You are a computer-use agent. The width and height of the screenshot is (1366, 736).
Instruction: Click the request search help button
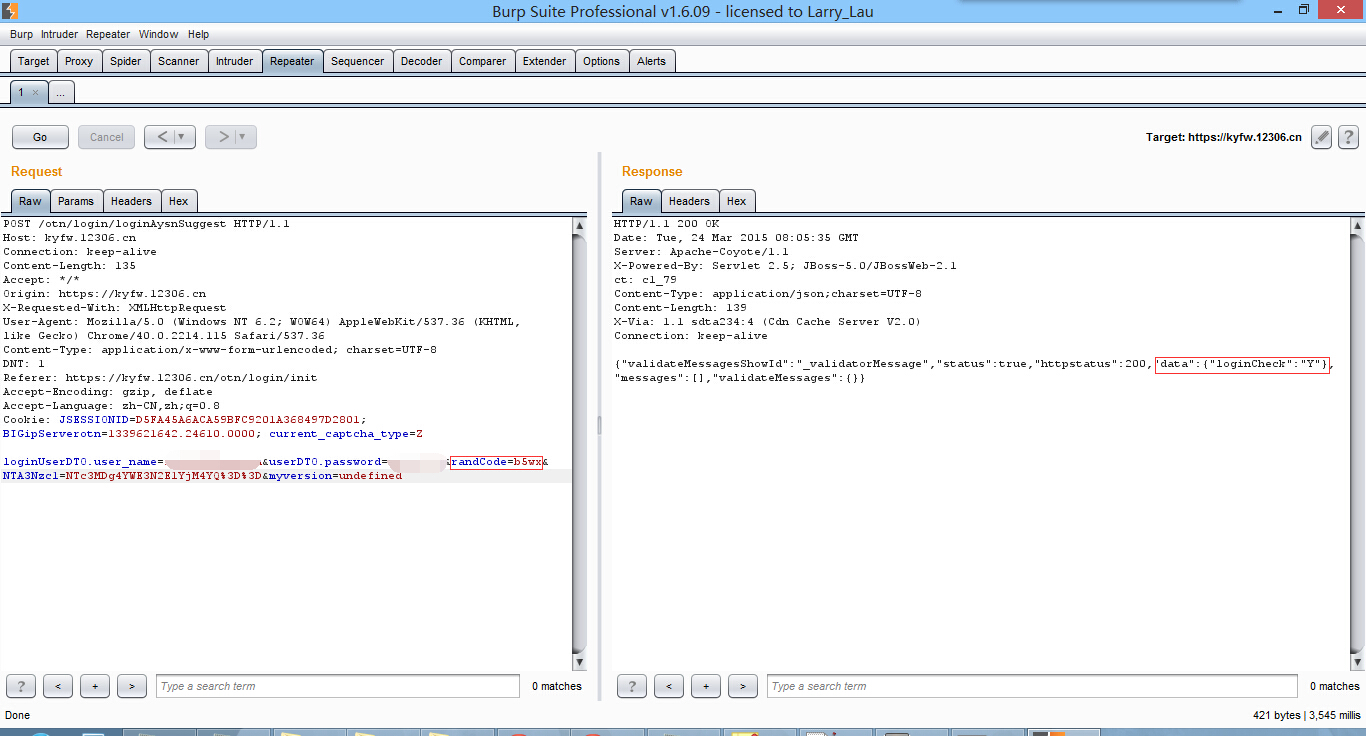coord(20,686)
